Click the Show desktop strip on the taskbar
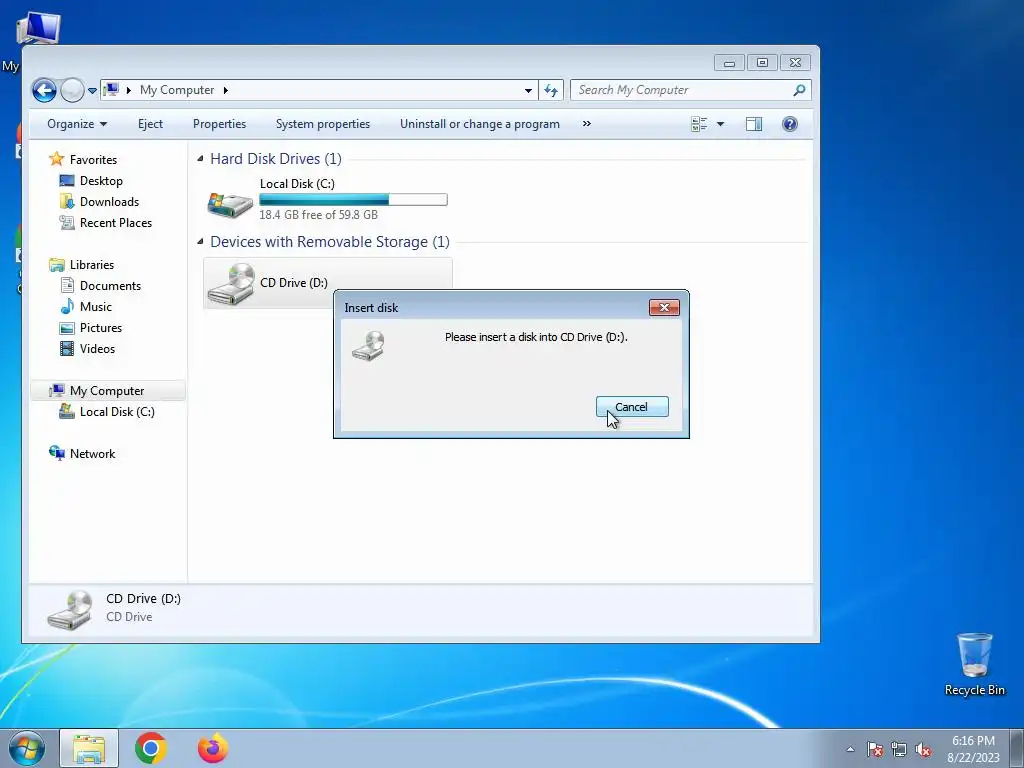The image size is (1024, 768). click(1017, 748)
